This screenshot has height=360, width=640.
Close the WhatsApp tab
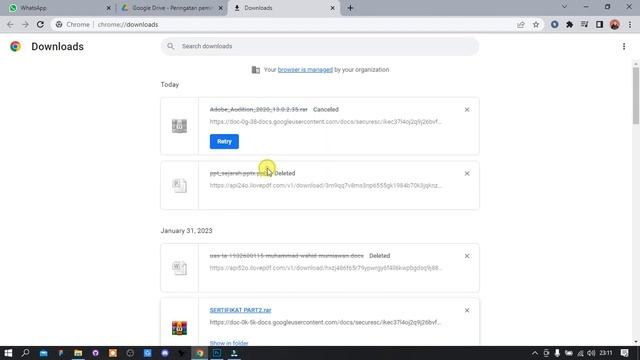click(x=109, y=8)
